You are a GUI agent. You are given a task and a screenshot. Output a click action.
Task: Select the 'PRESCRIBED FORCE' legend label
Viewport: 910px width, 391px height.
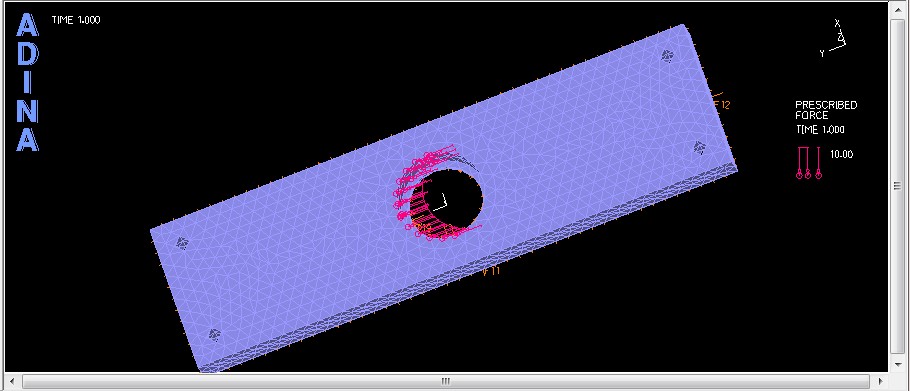point(826,110)
